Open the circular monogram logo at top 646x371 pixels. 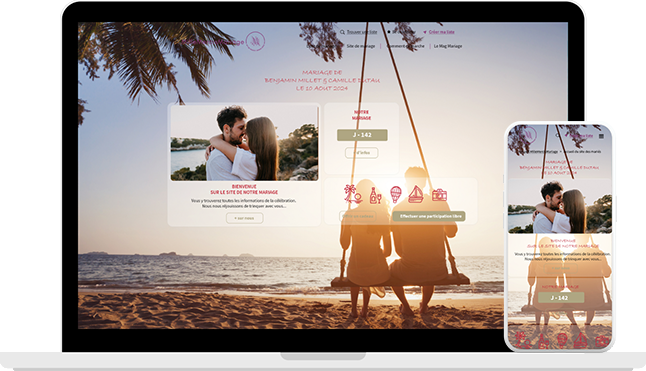point(255,41)
